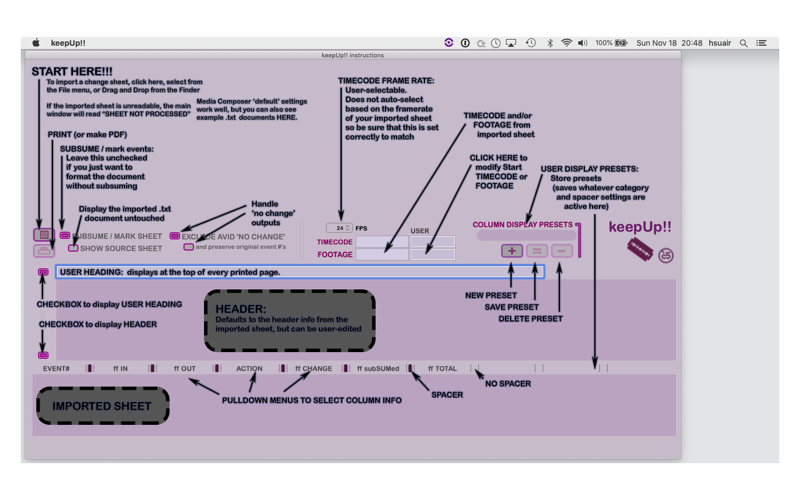
Task: Click the razor blade logo icon
Action: (x=640, y=250)
